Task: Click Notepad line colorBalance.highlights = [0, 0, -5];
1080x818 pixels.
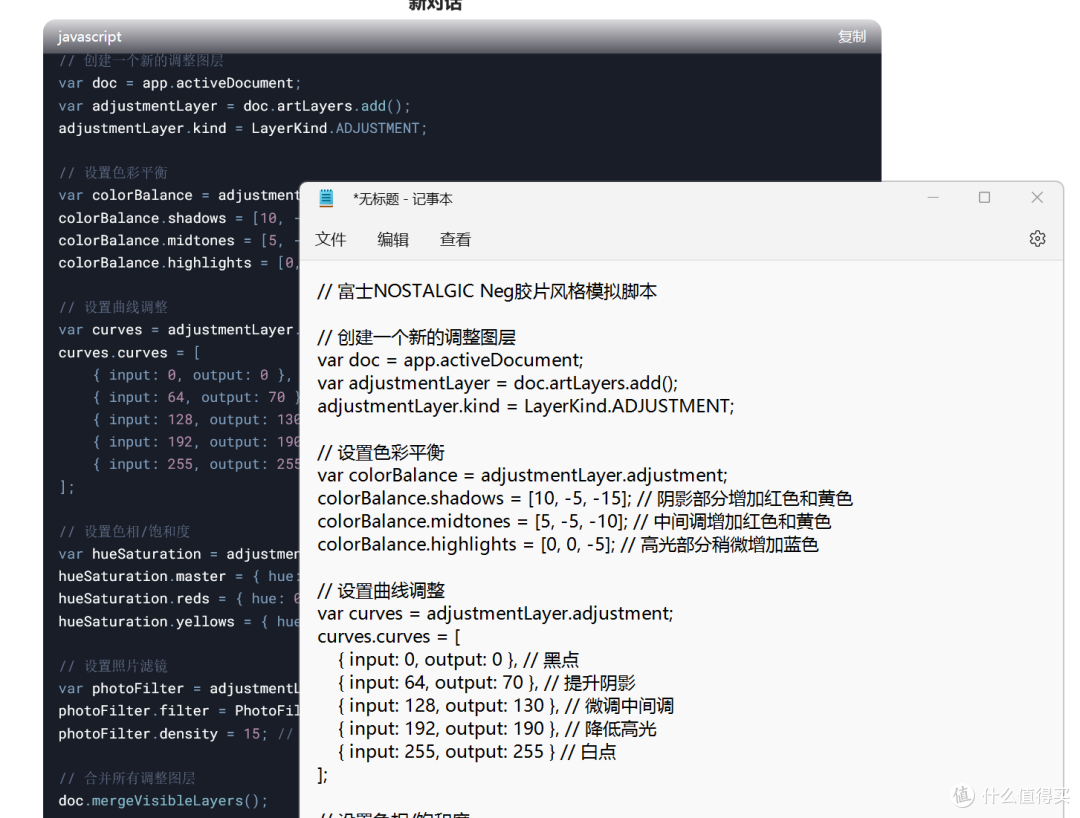Action: (568, 545)
